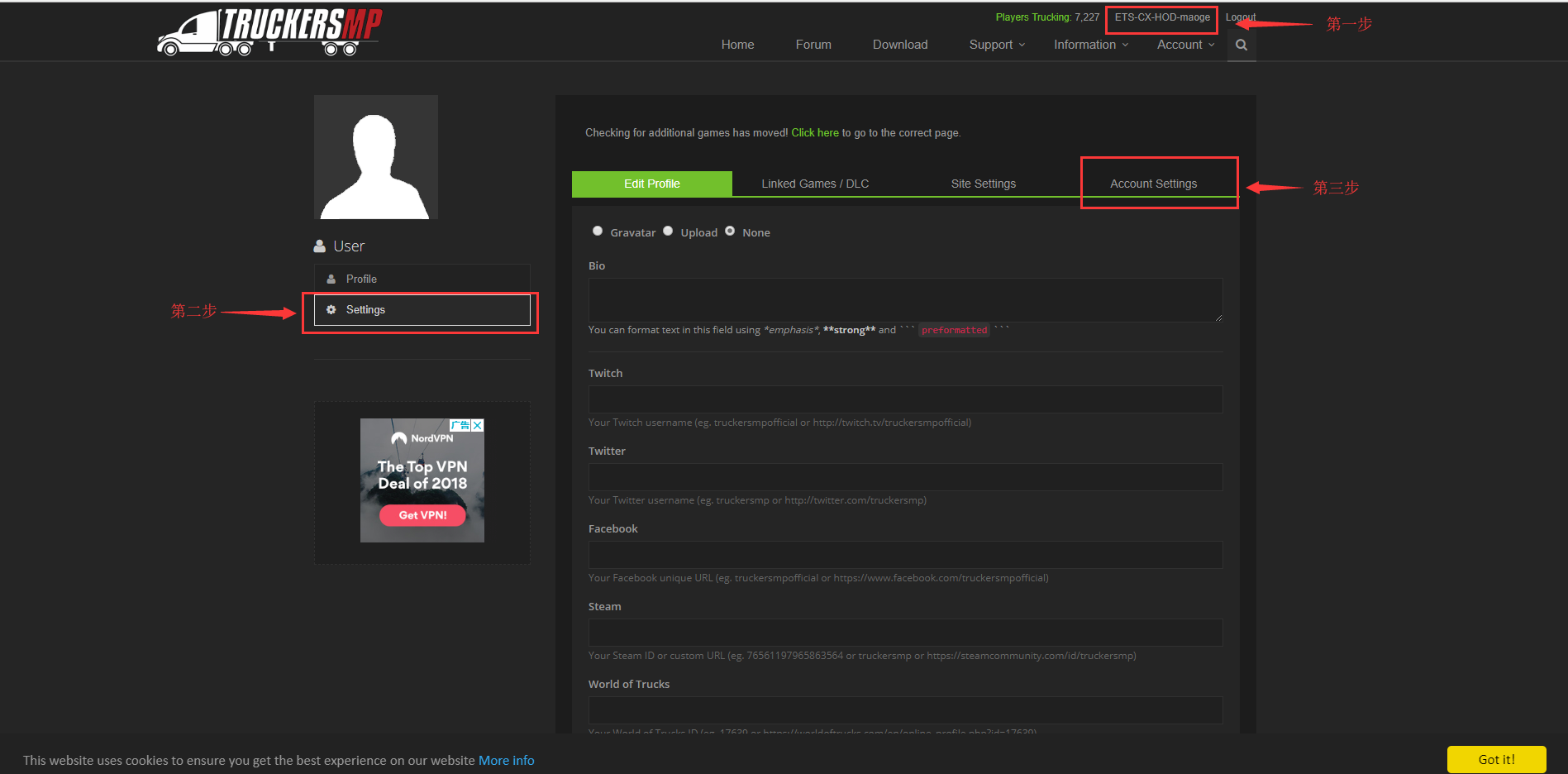
Task: Select the None avatar option
Action: (730, 232)
